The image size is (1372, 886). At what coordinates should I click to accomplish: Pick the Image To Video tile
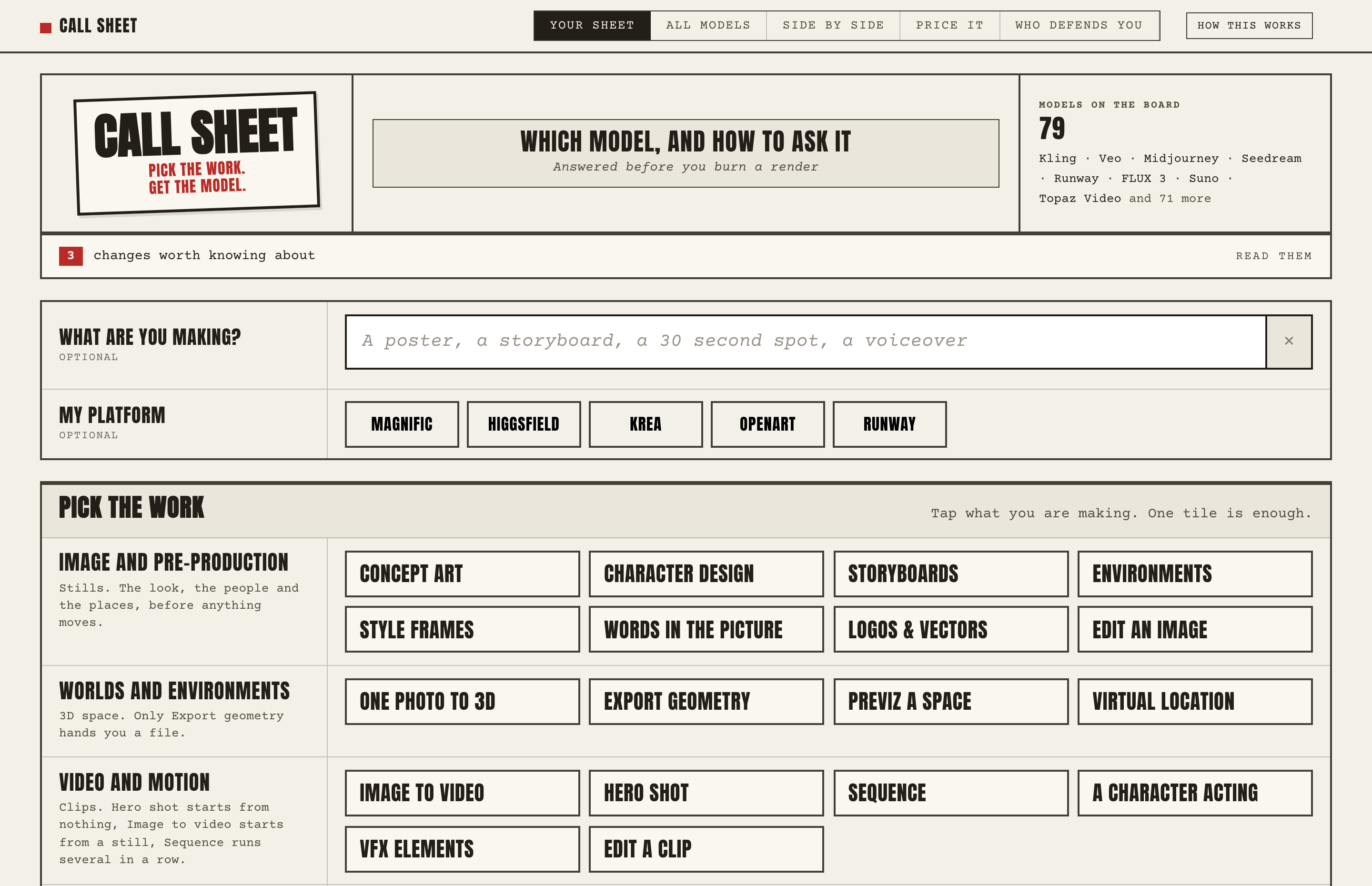pos(462,793)
